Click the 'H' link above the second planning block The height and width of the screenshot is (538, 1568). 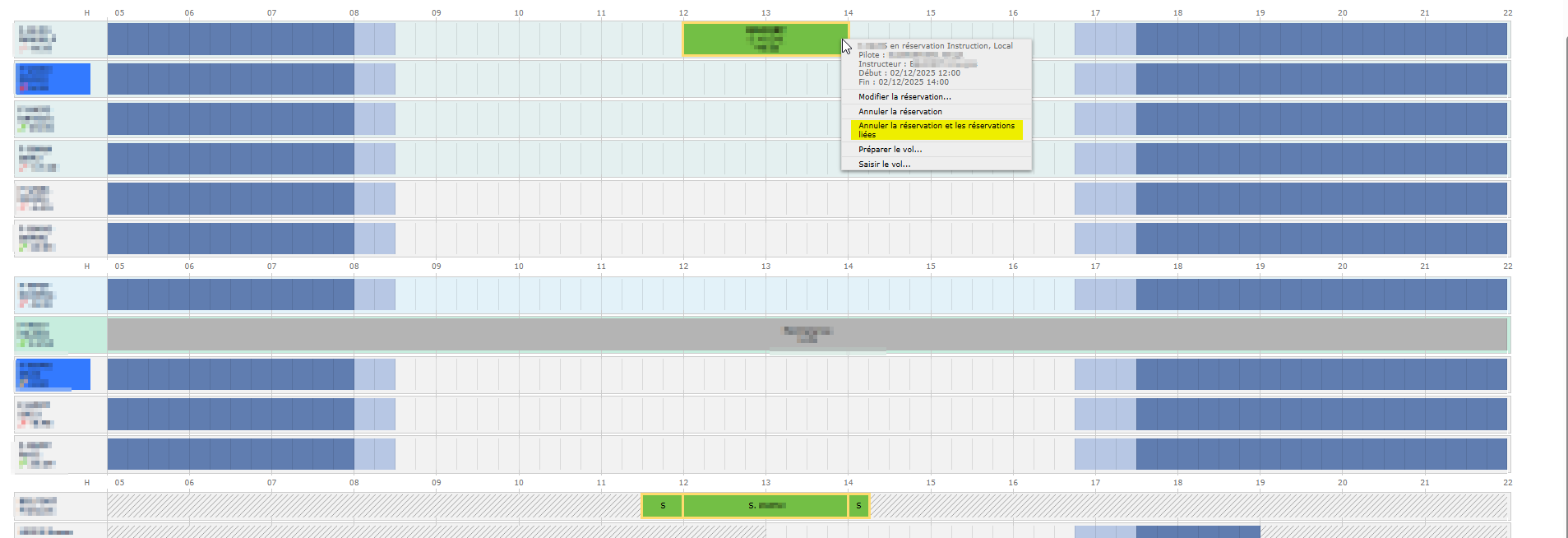click(x=87, y=267)
